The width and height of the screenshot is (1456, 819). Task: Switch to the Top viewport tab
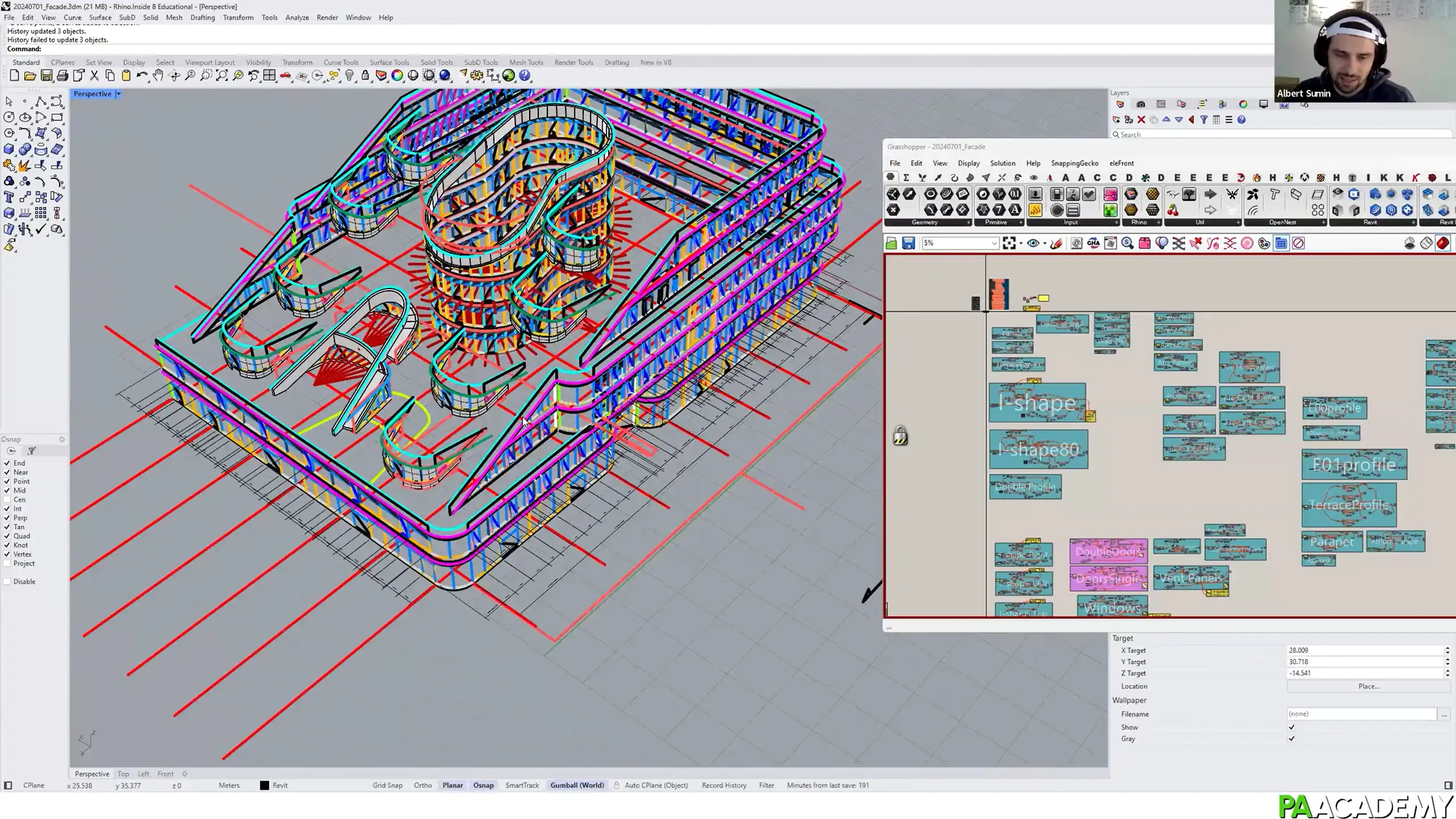click(123, 773)
